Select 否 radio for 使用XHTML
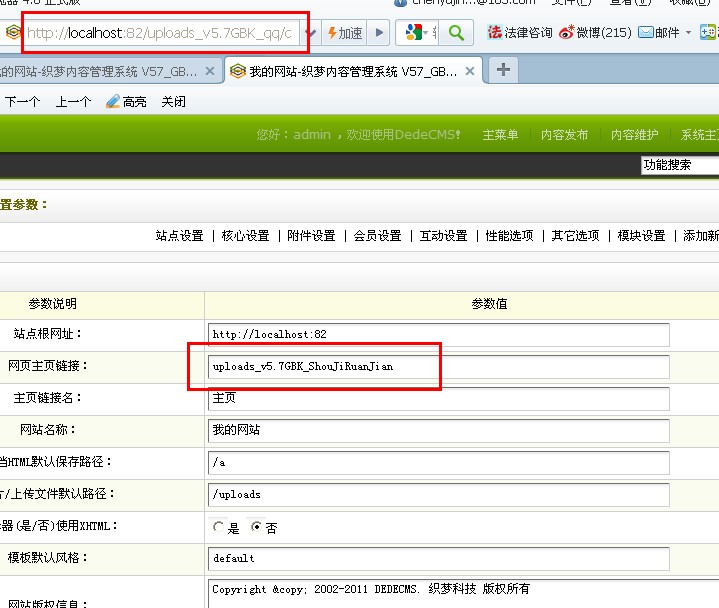The height and width of the screenshot is (608, 719). pyautogui.click(x=256, y=527)
